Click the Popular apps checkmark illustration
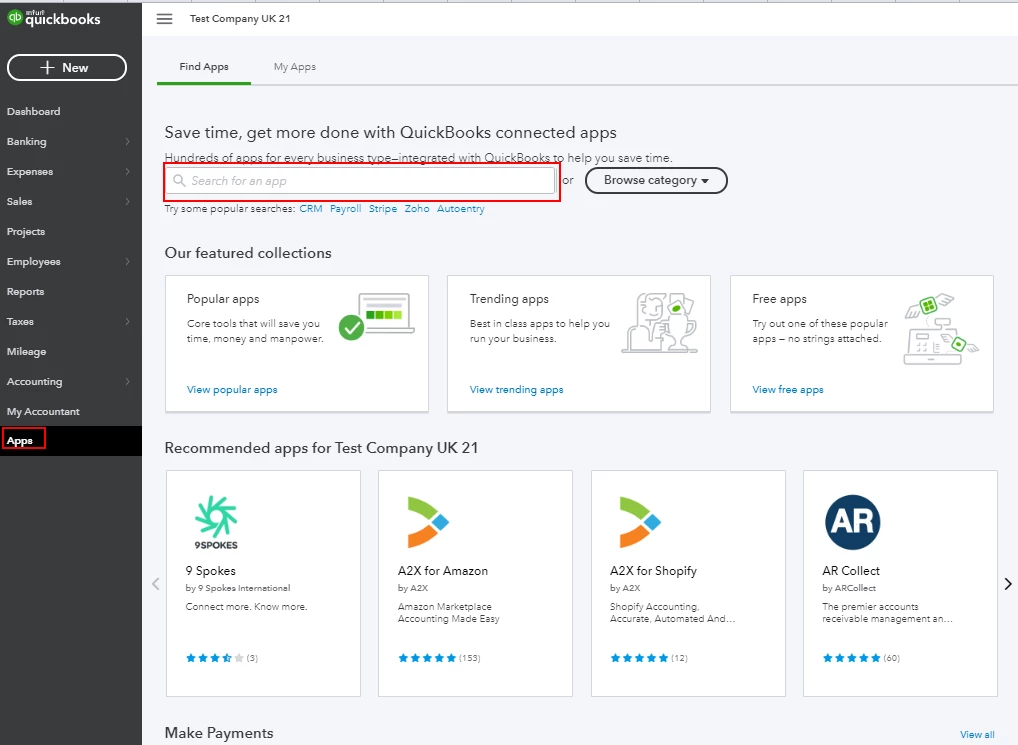Image resolution: width=1018 pixels, height=745 pixels. (x=377, y=317)
